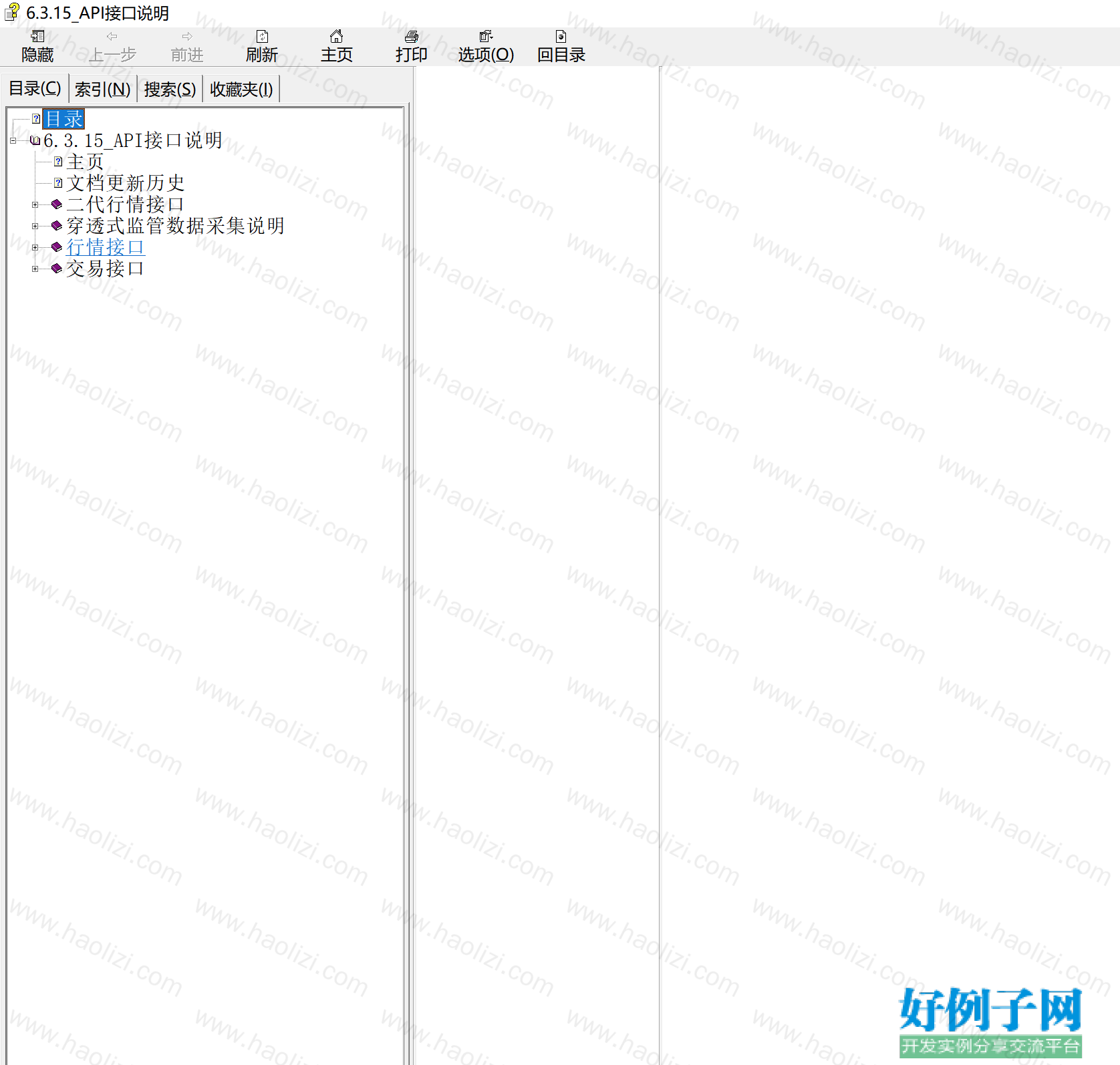Select 6.3.15_API接口说明 tree label

pyautogui.click(x=133, y=140)
